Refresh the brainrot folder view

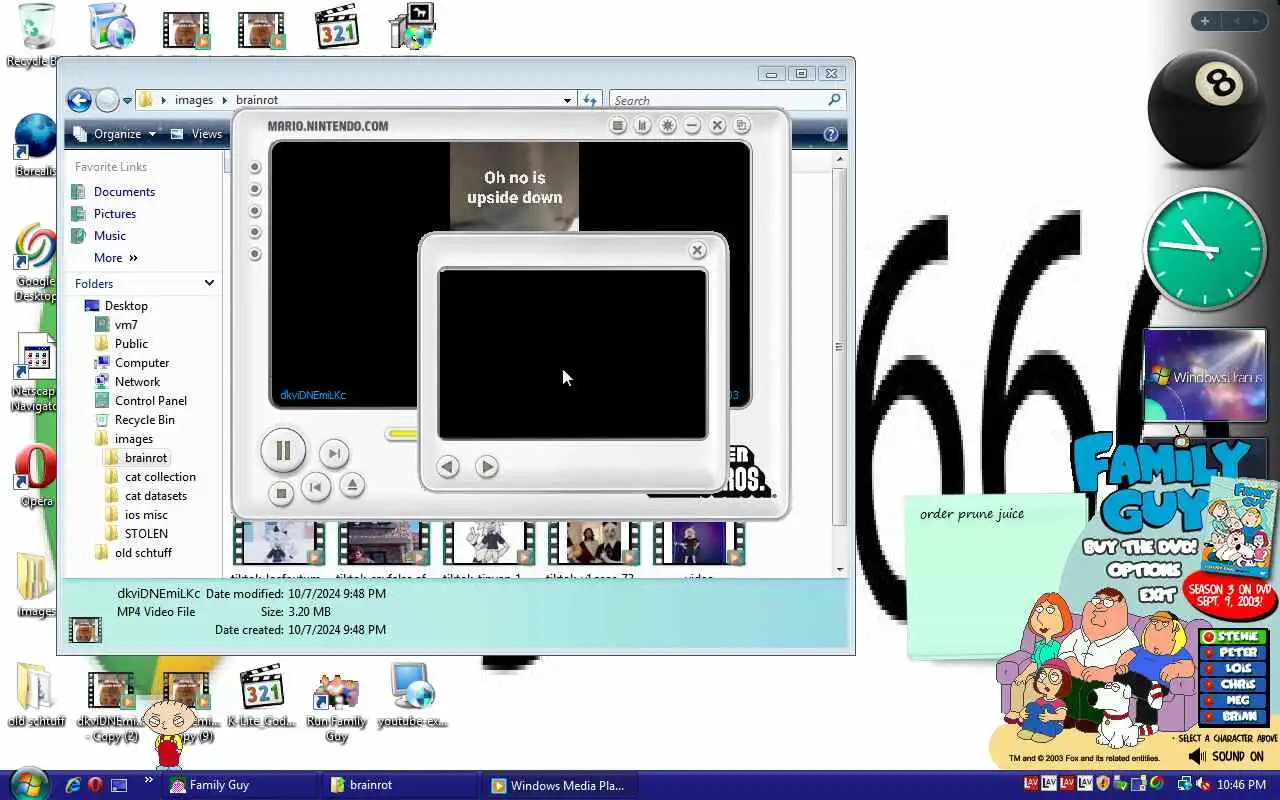click(x=590, y=100)
